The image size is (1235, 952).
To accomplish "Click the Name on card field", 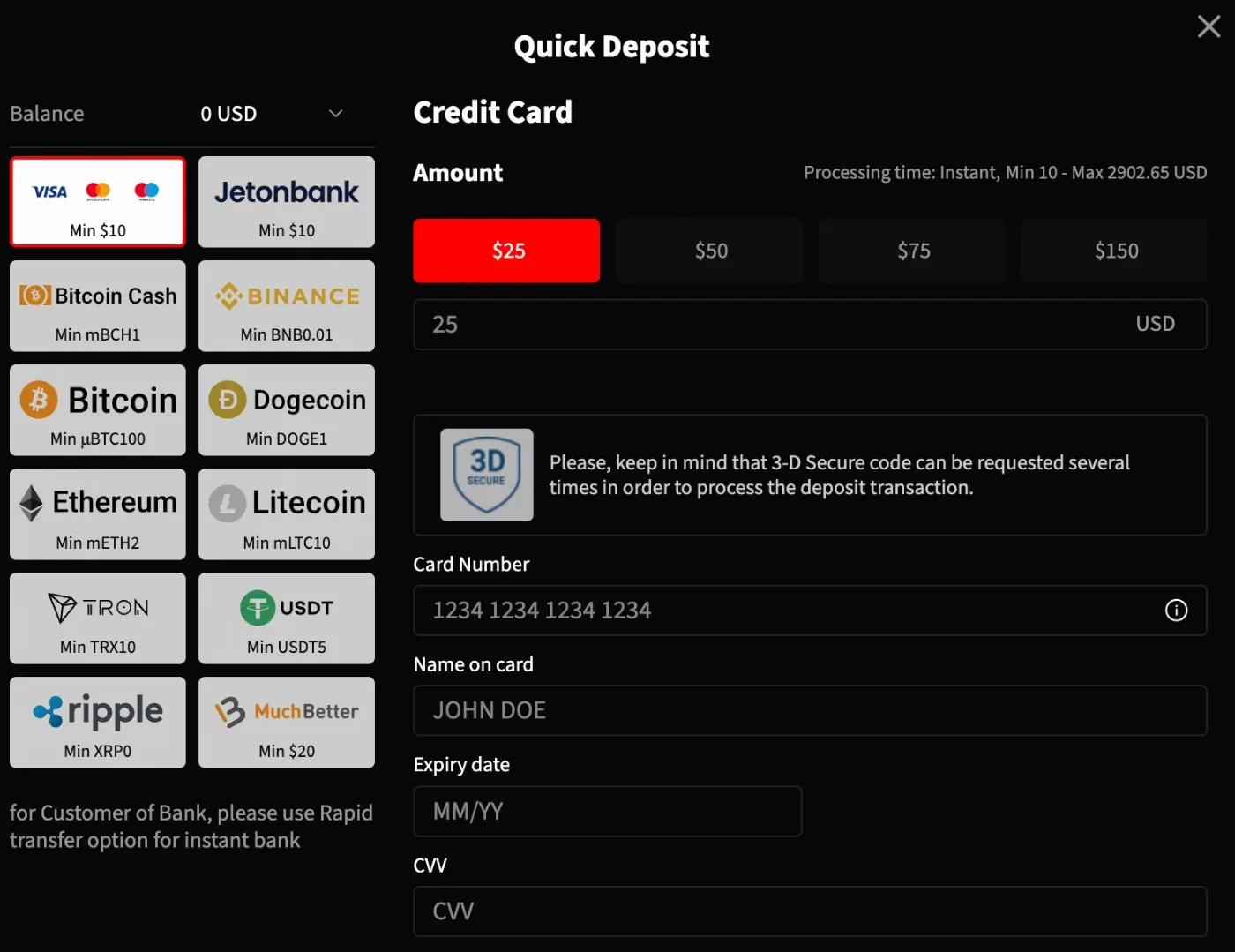I will pos(810,710).
